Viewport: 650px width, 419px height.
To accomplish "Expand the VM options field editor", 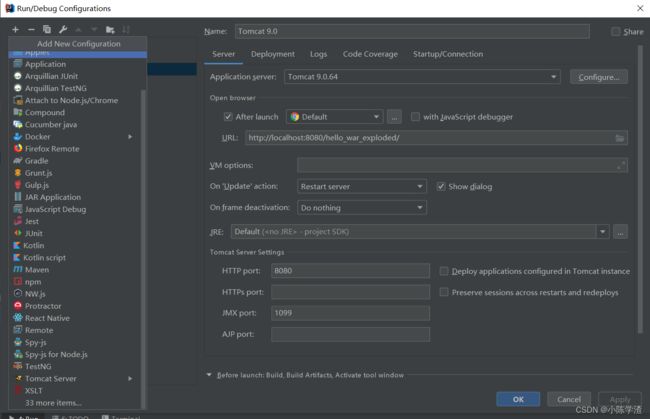I will click(x=621, y=165).
